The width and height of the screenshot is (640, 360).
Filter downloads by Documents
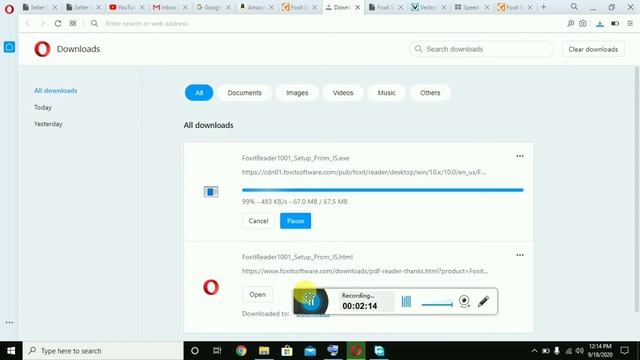click(x=244, y=93)
